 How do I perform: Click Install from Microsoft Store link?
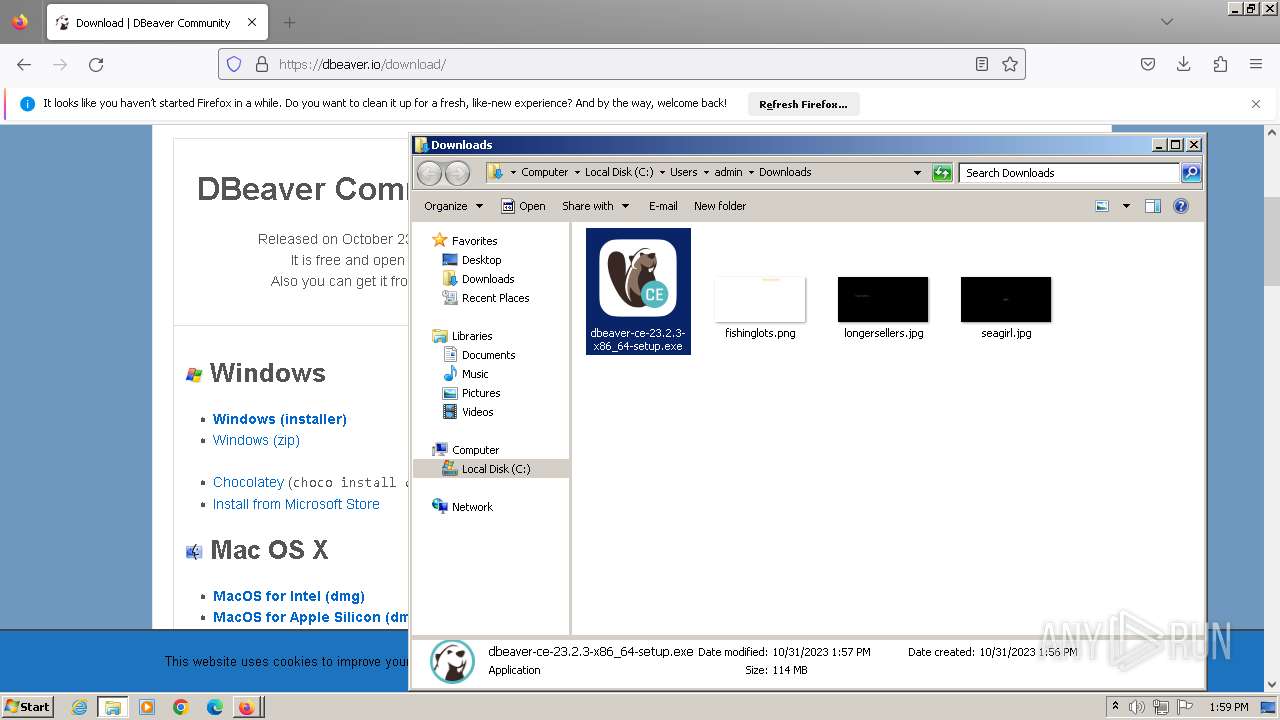point(296,504)
